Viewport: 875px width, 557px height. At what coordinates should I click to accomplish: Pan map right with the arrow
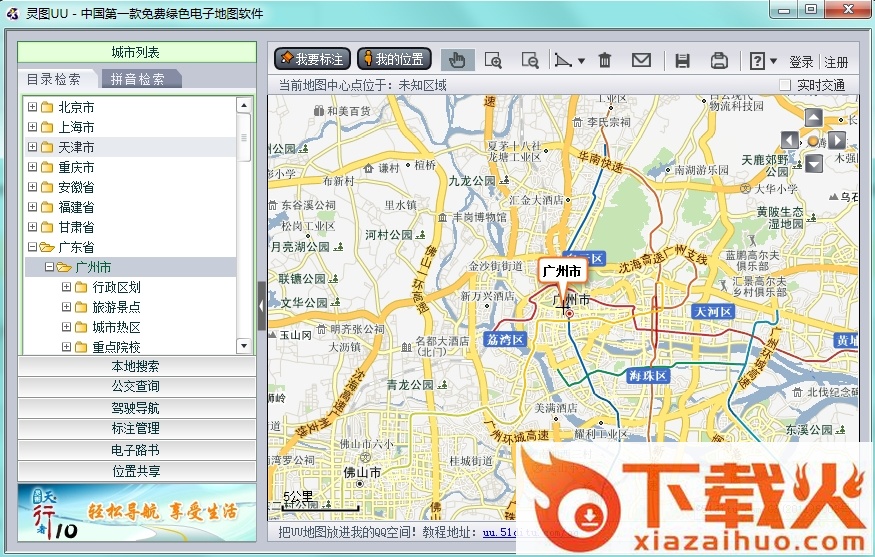click(837, 140)
